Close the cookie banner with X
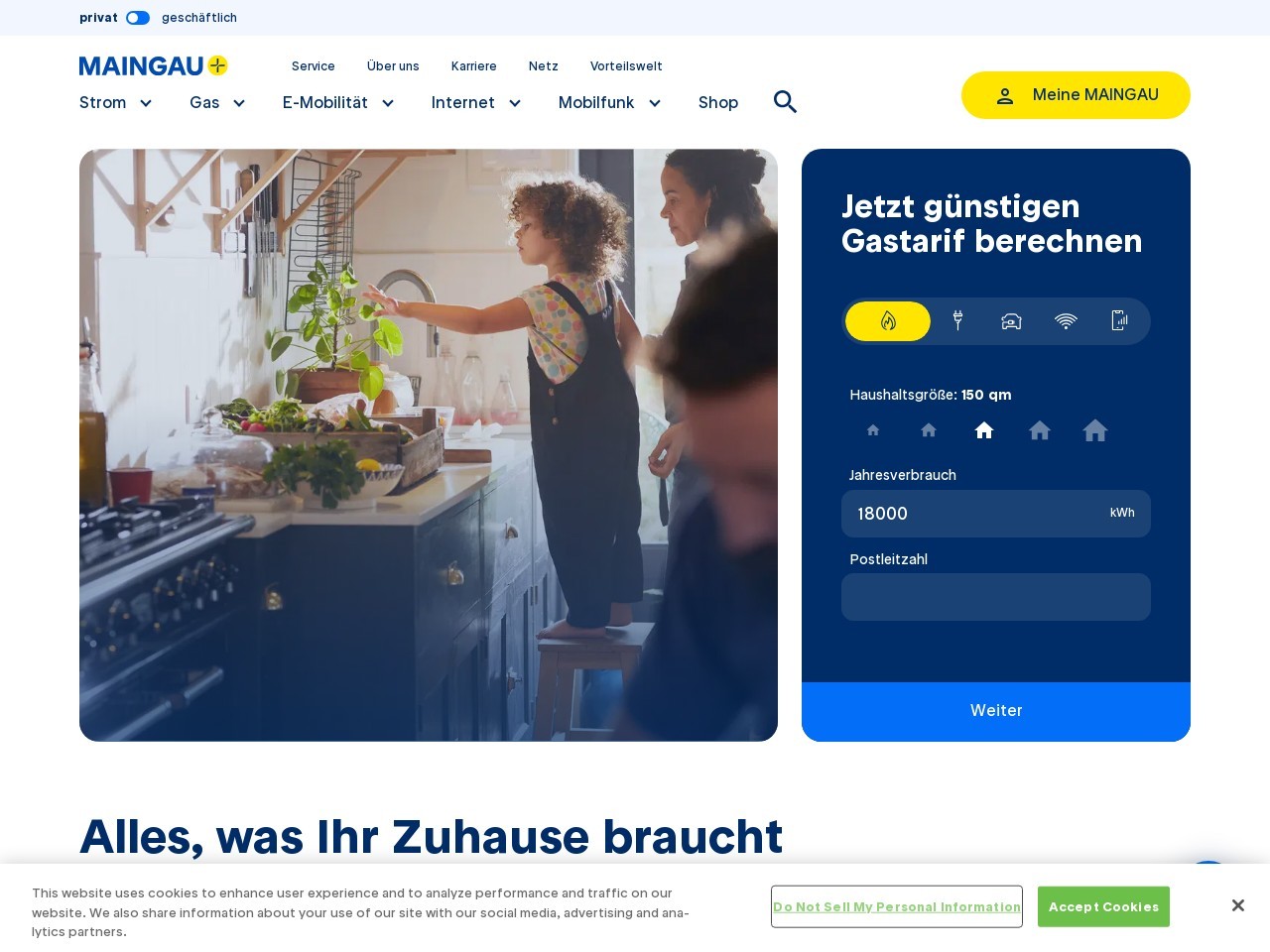Image resolution: width=1270 pixels, height=952 pixels. point(1237,905)
